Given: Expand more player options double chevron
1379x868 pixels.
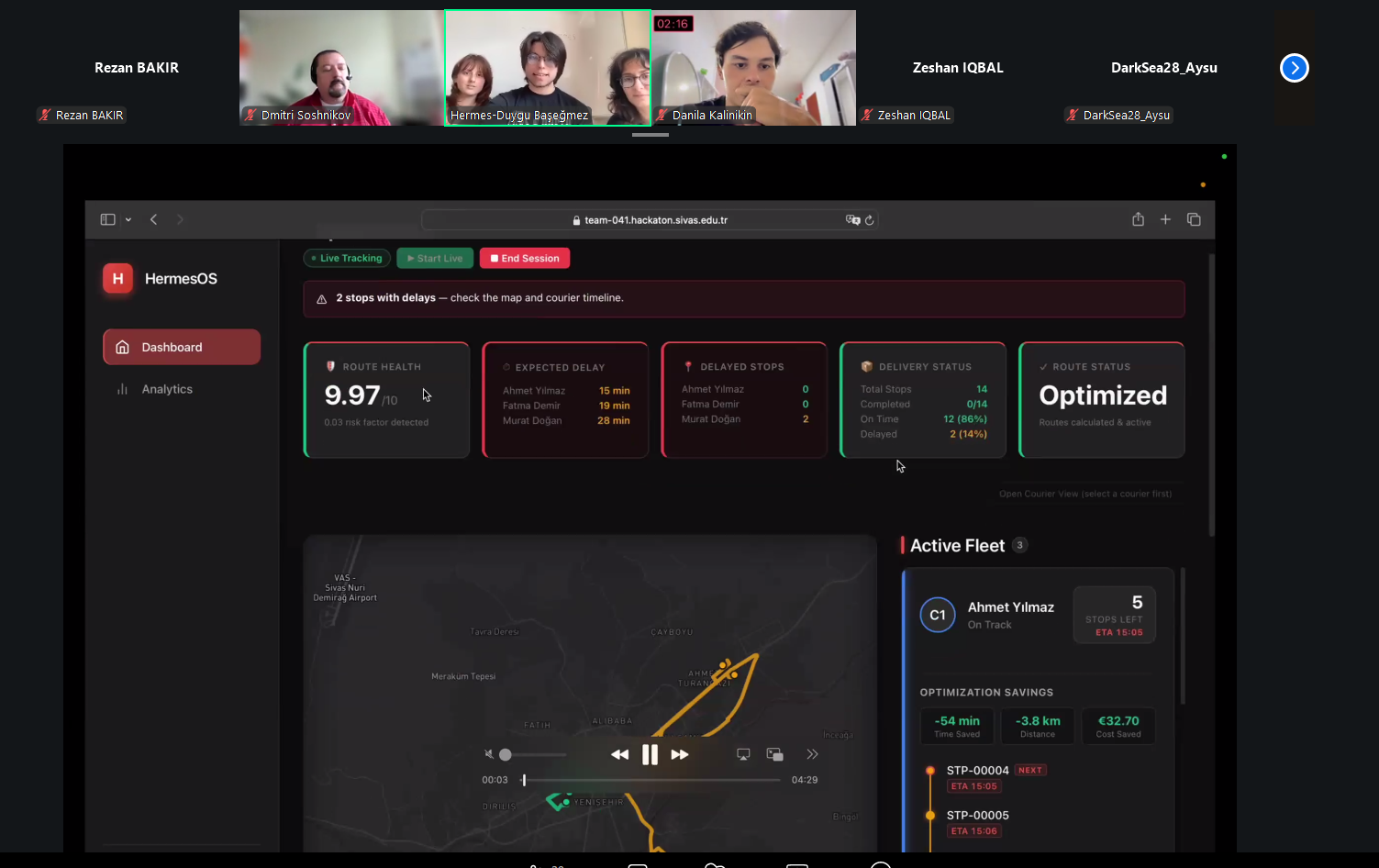Looking at the screenshot, I should (x=812, y=754).
